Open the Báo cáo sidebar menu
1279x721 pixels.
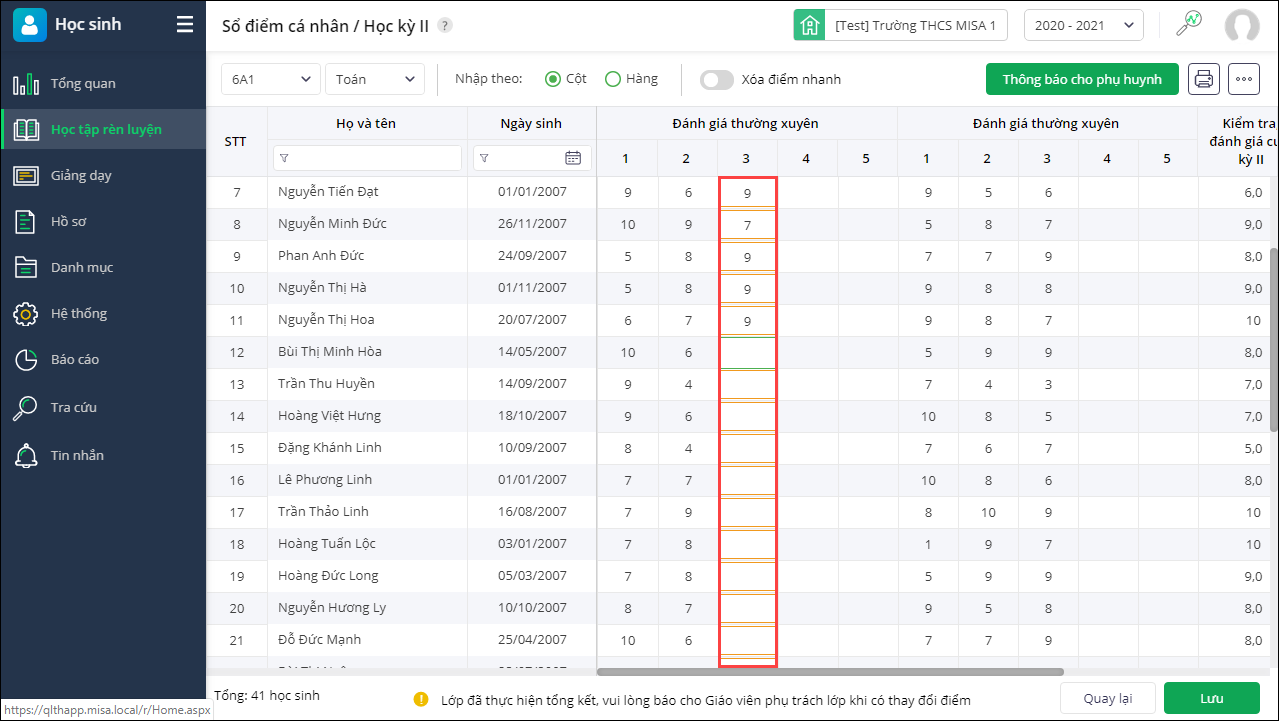click(75, 360)
